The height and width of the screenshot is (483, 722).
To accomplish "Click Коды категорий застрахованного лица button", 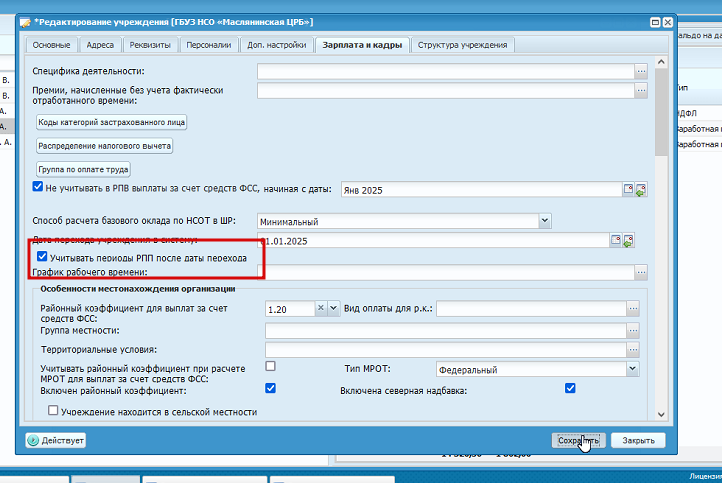I will (111, 122).
